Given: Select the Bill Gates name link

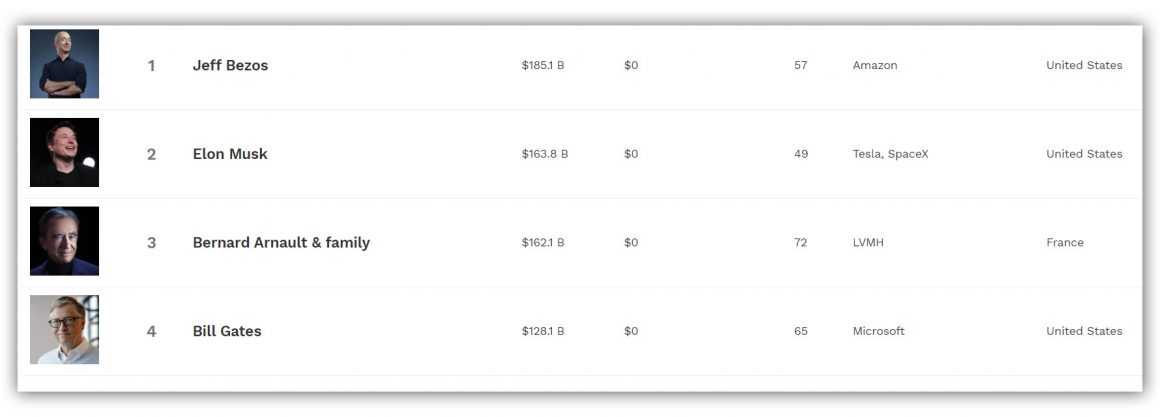Looking at the screenshot, I should 227,331.
